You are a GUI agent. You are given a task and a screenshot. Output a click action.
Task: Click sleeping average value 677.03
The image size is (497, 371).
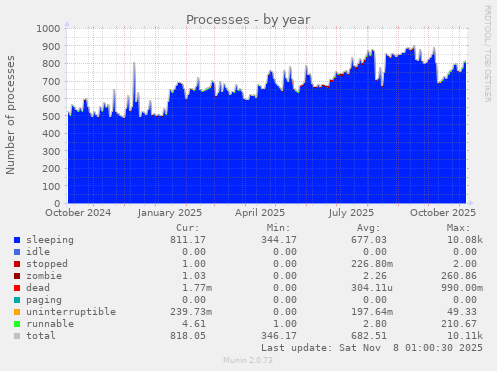(369, 240)
